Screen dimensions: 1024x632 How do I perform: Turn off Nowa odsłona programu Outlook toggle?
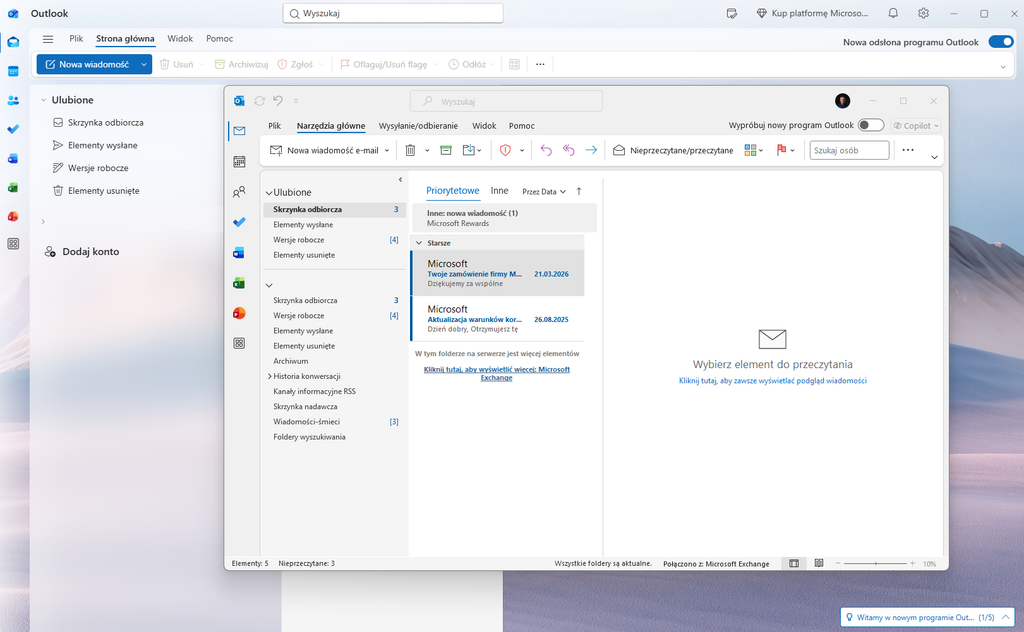tap(1000, 42)
